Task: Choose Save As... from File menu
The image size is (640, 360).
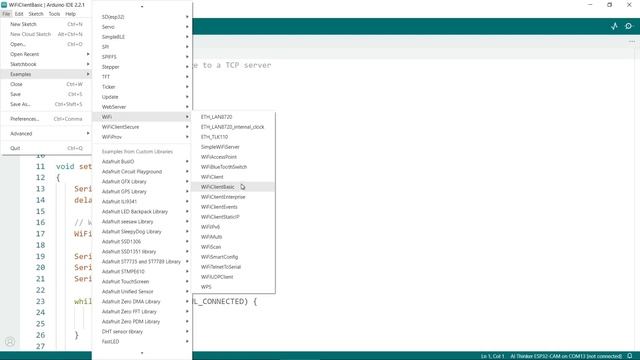Action: tap(46, 104)
